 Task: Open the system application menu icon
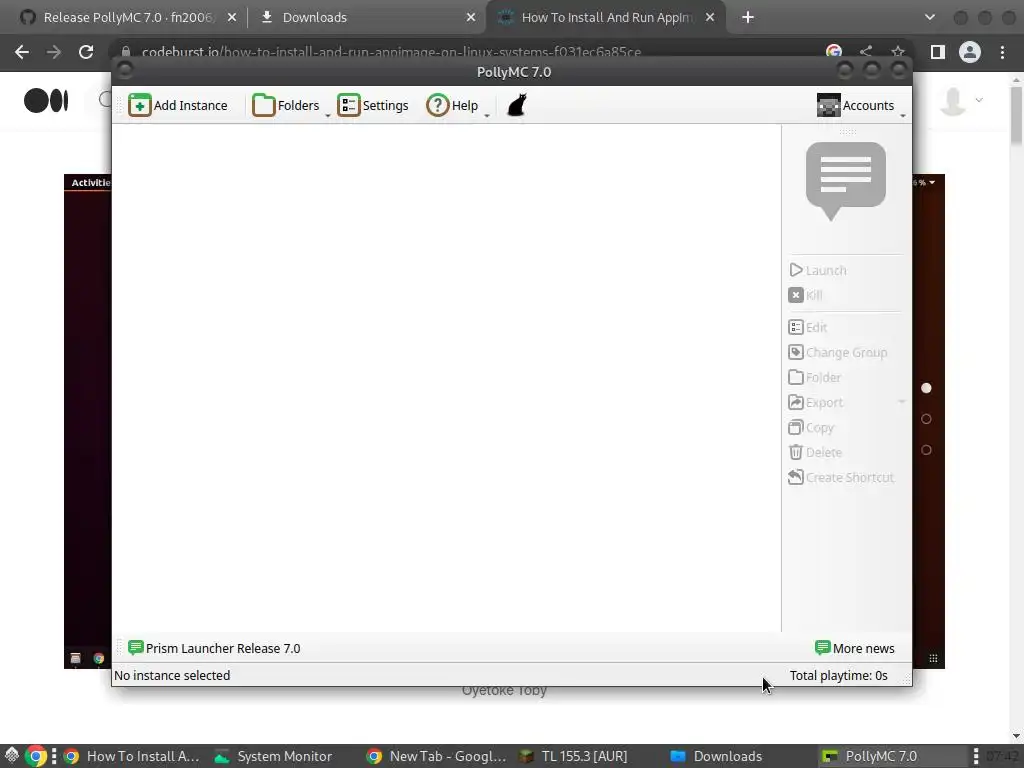[11, 756]
